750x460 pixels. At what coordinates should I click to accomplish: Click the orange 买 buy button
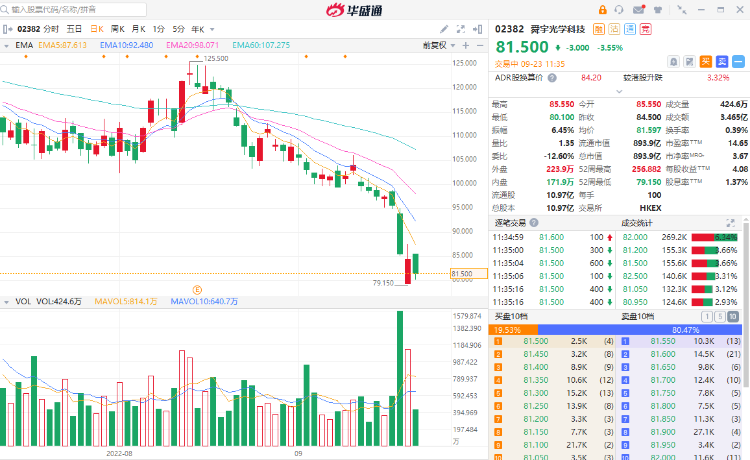[706, 62]
